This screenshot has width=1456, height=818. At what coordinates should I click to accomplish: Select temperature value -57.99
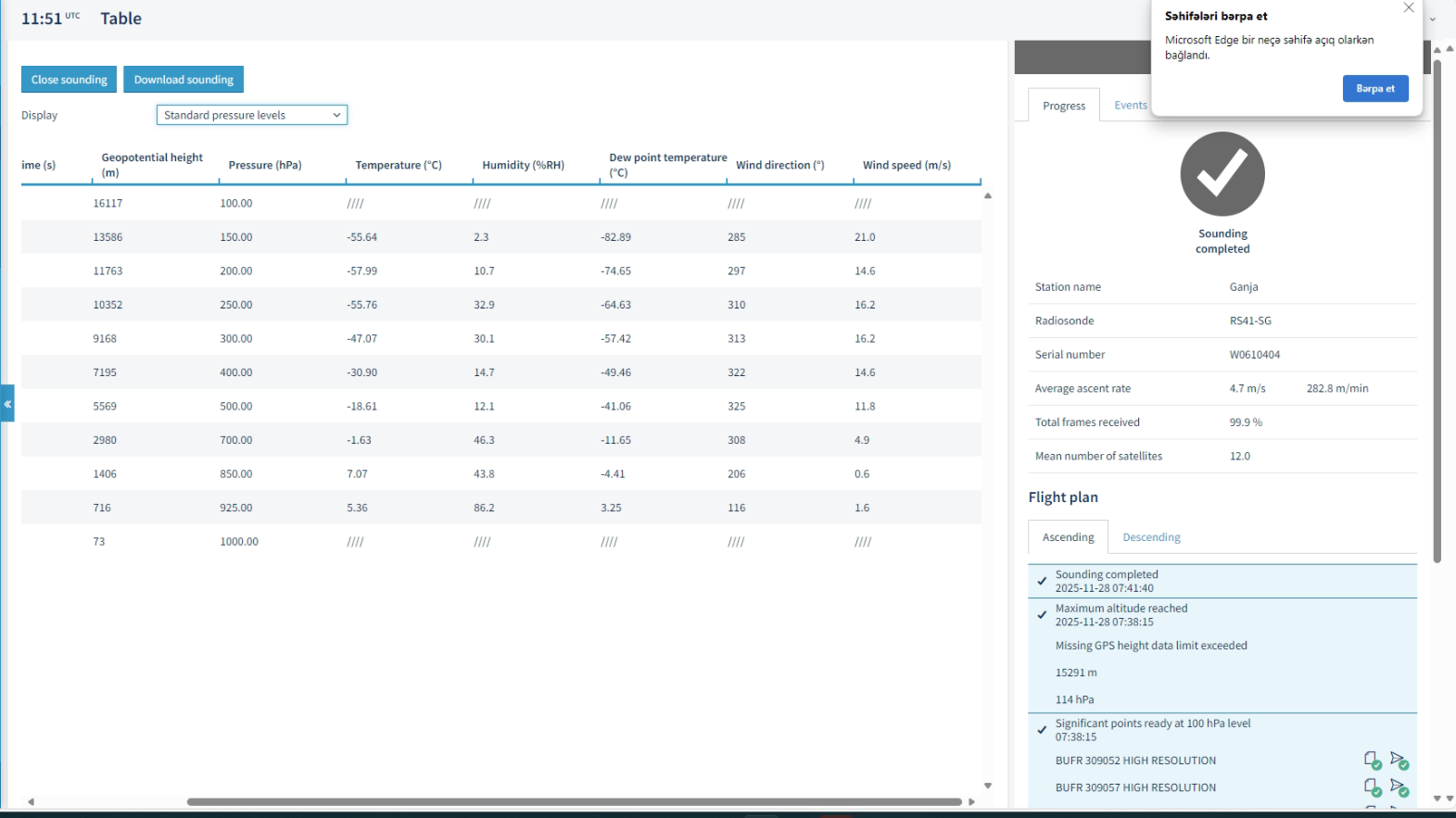(362, 271)
